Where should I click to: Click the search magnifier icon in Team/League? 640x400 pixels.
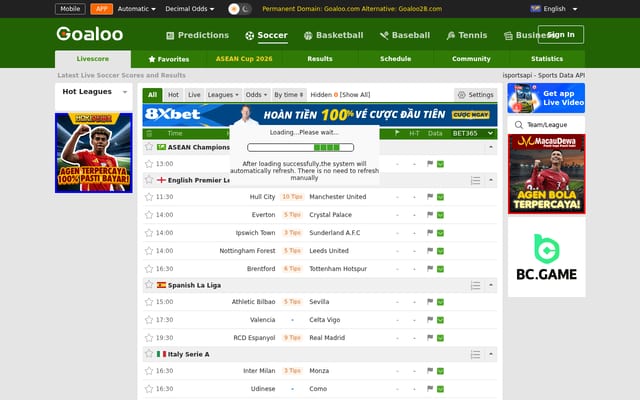[519, 125]
